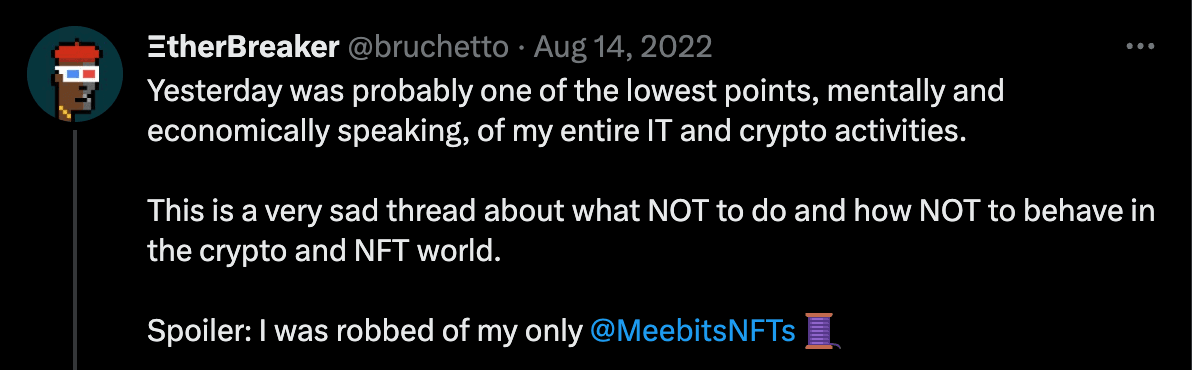Open the Aug 14, 2022 timestamp permalink
This screenshot has width=1192, height=370.
pos(623,48)
